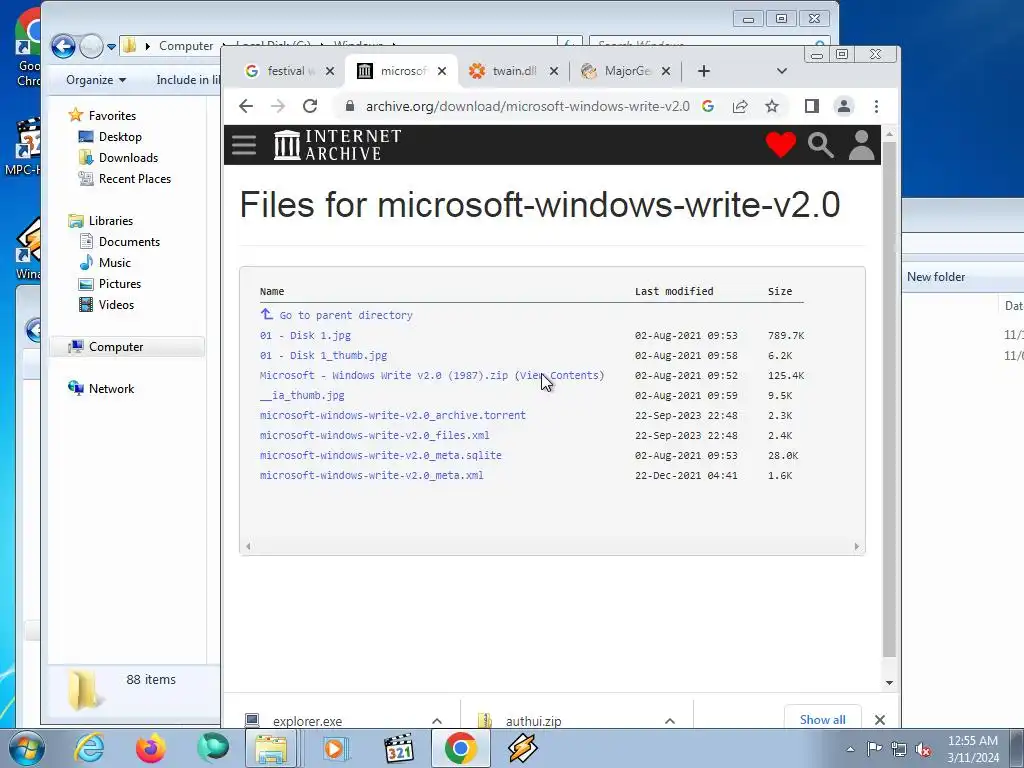Open Media Player Classic taskbar icon
The image size is (1024, 768).
pyautogui.click(x=398, y=748)
